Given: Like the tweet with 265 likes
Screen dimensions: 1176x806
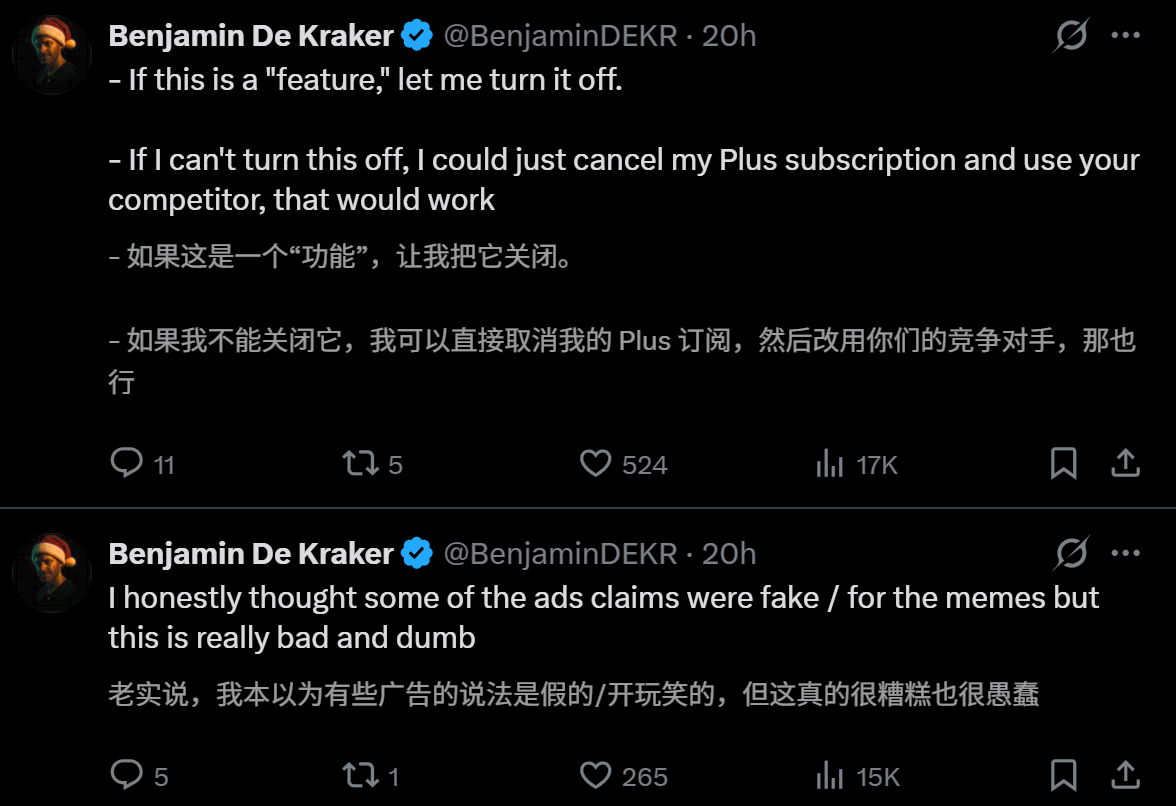Looking at the screenshot, I should (x=596, y=775).
